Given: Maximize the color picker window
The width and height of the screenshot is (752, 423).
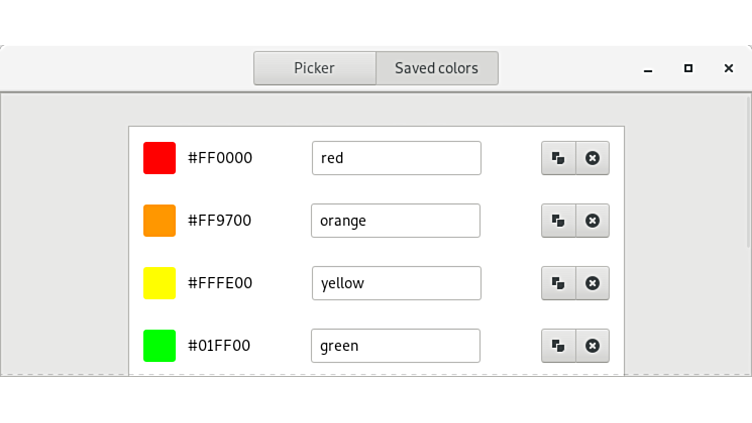Looking at the screenshot, I should tap(688, 69).
